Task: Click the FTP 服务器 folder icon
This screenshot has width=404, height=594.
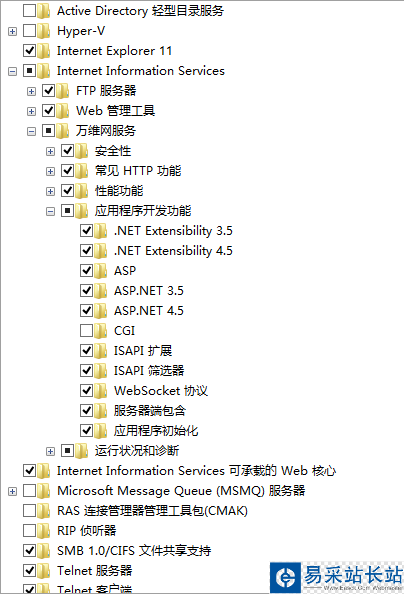Action: click(63, 91)
